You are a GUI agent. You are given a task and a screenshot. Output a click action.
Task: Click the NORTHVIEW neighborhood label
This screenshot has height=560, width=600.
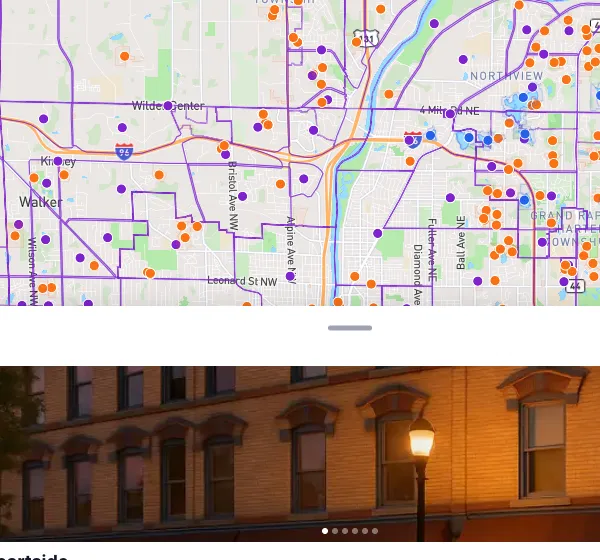[506, 76]
